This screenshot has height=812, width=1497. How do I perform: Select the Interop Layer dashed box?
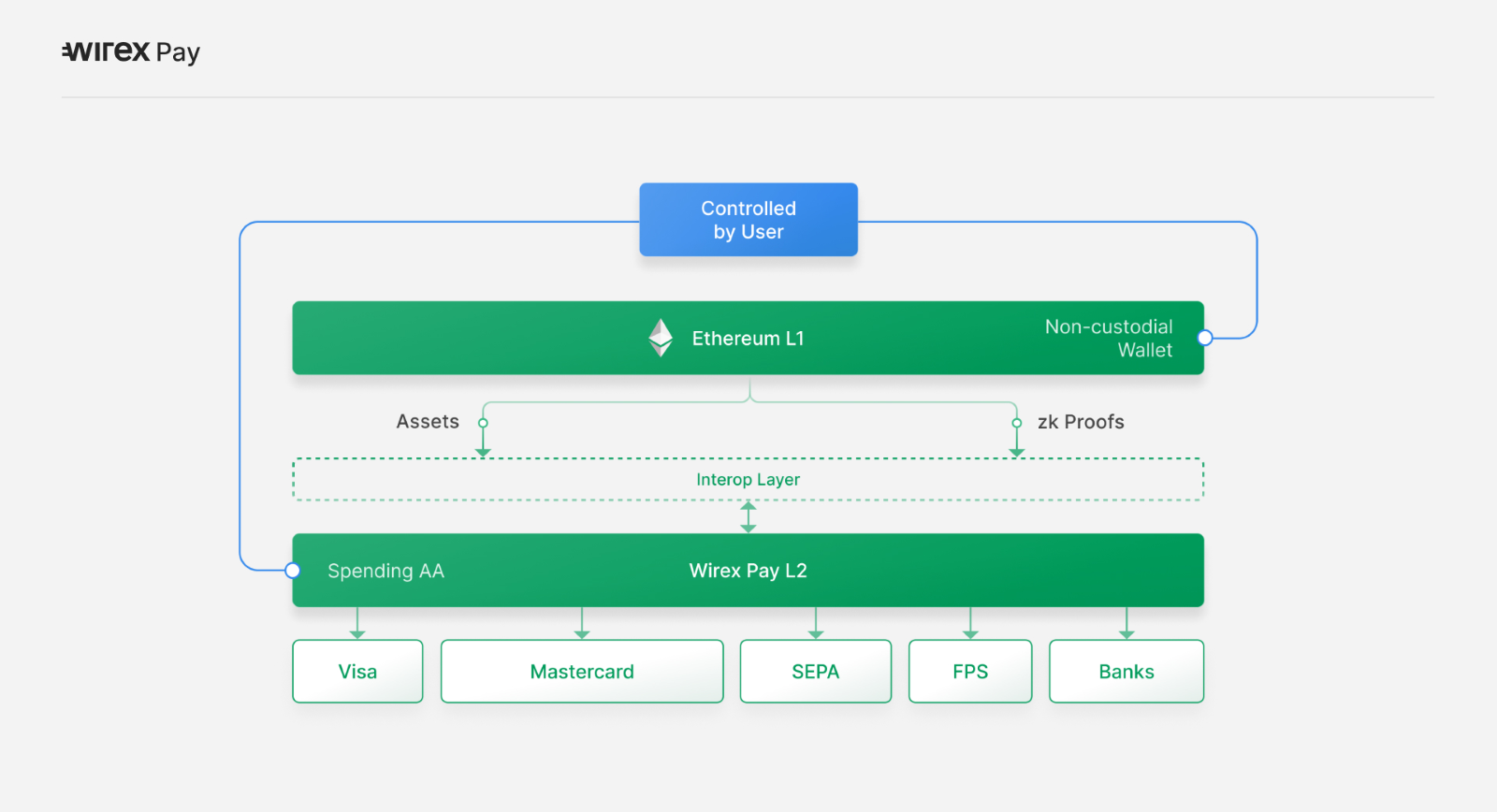[x=748, y=479]
